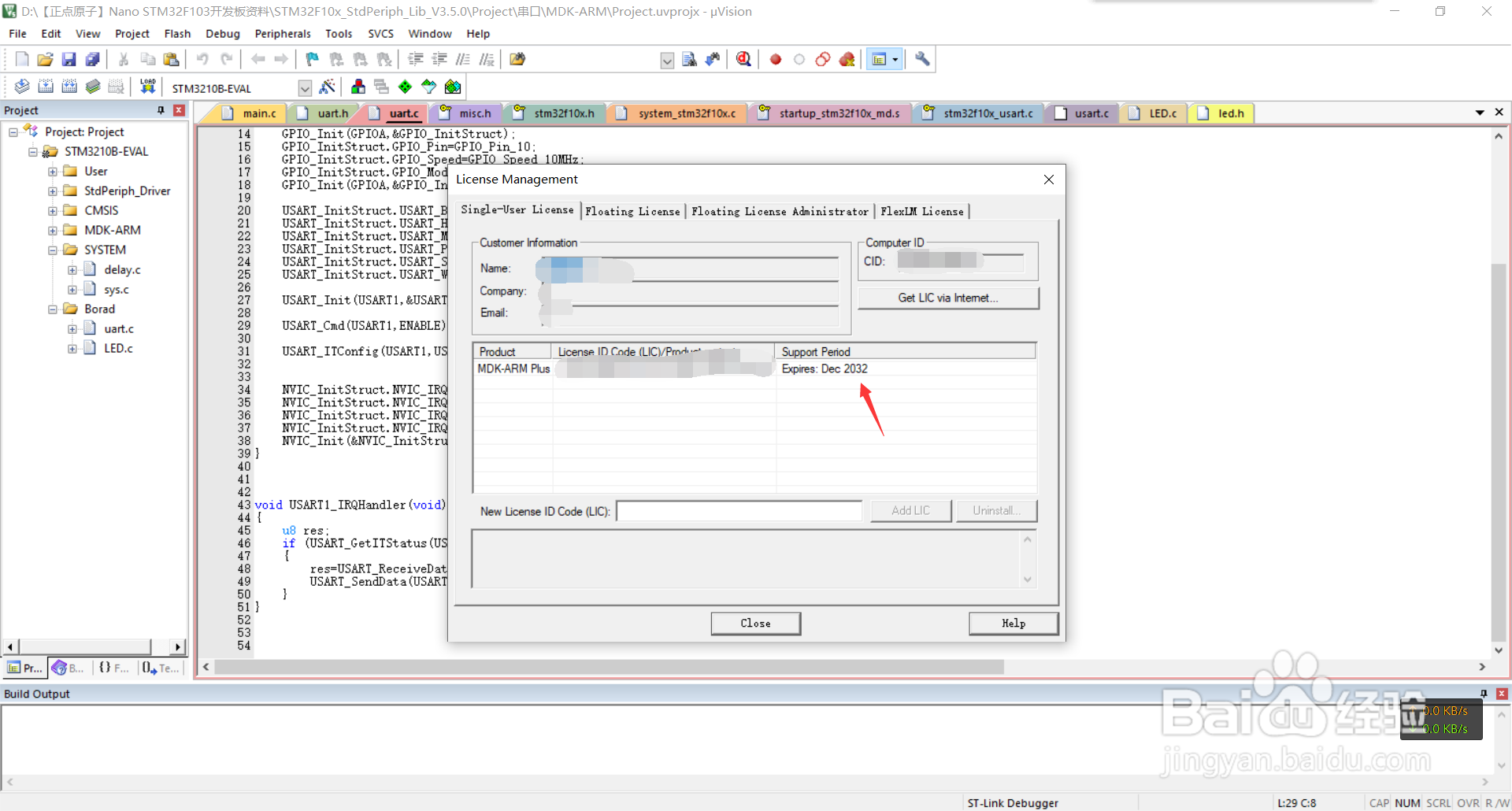The image size is (1512, 811).
Task: Kill all breakpoints icon
Action: pos(847,59)
